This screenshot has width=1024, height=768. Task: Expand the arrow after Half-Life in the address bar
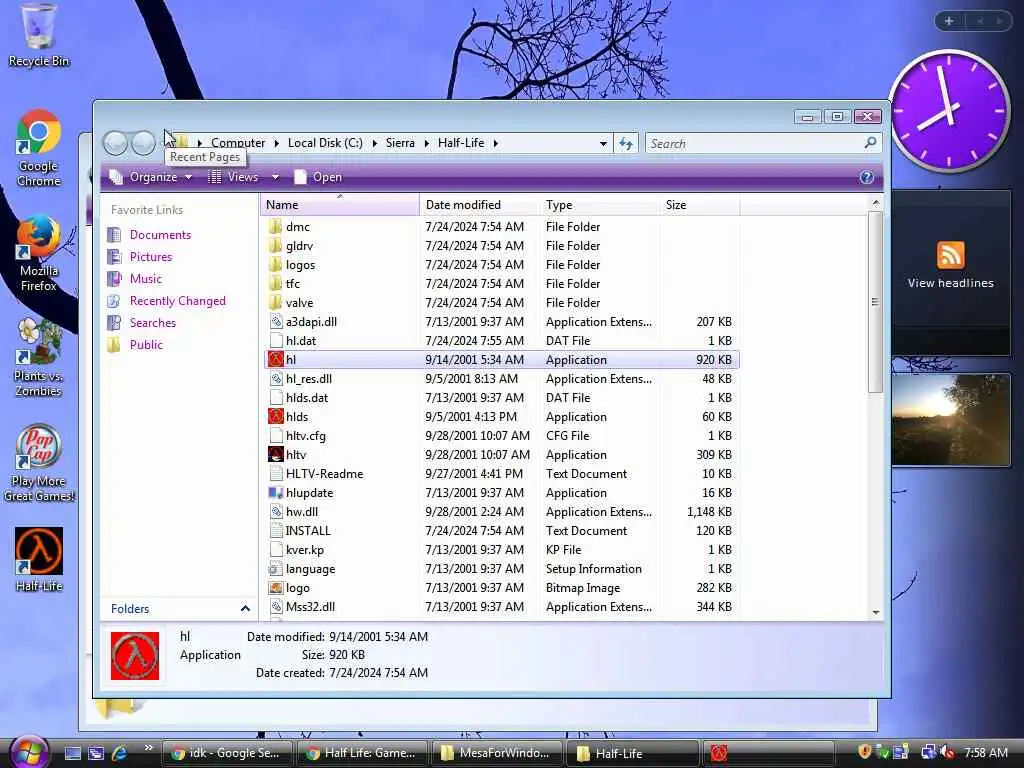tap(496, 143)
